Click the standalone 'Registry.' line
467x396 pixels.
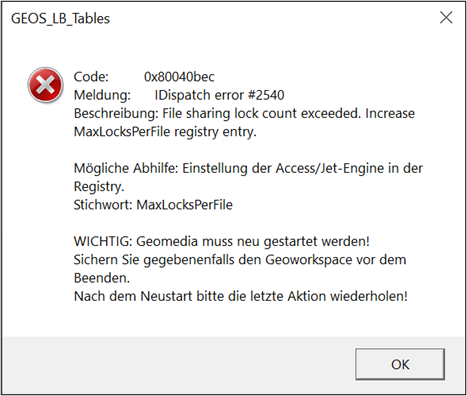[x=99, y=187]
